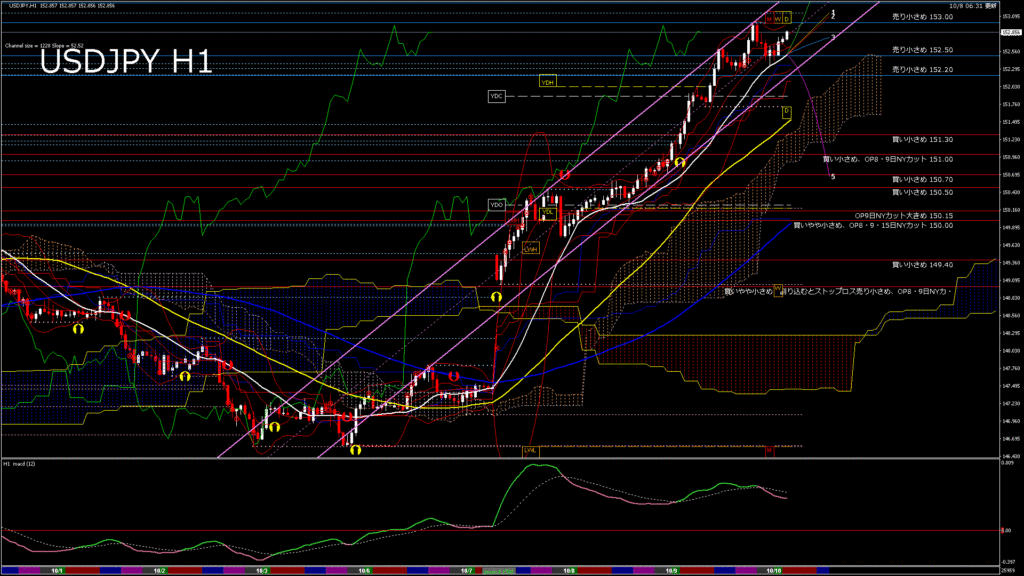
Task: Click the yellow D box on yellow moving average
Action: pyautogui.click(x=786, y=110)
